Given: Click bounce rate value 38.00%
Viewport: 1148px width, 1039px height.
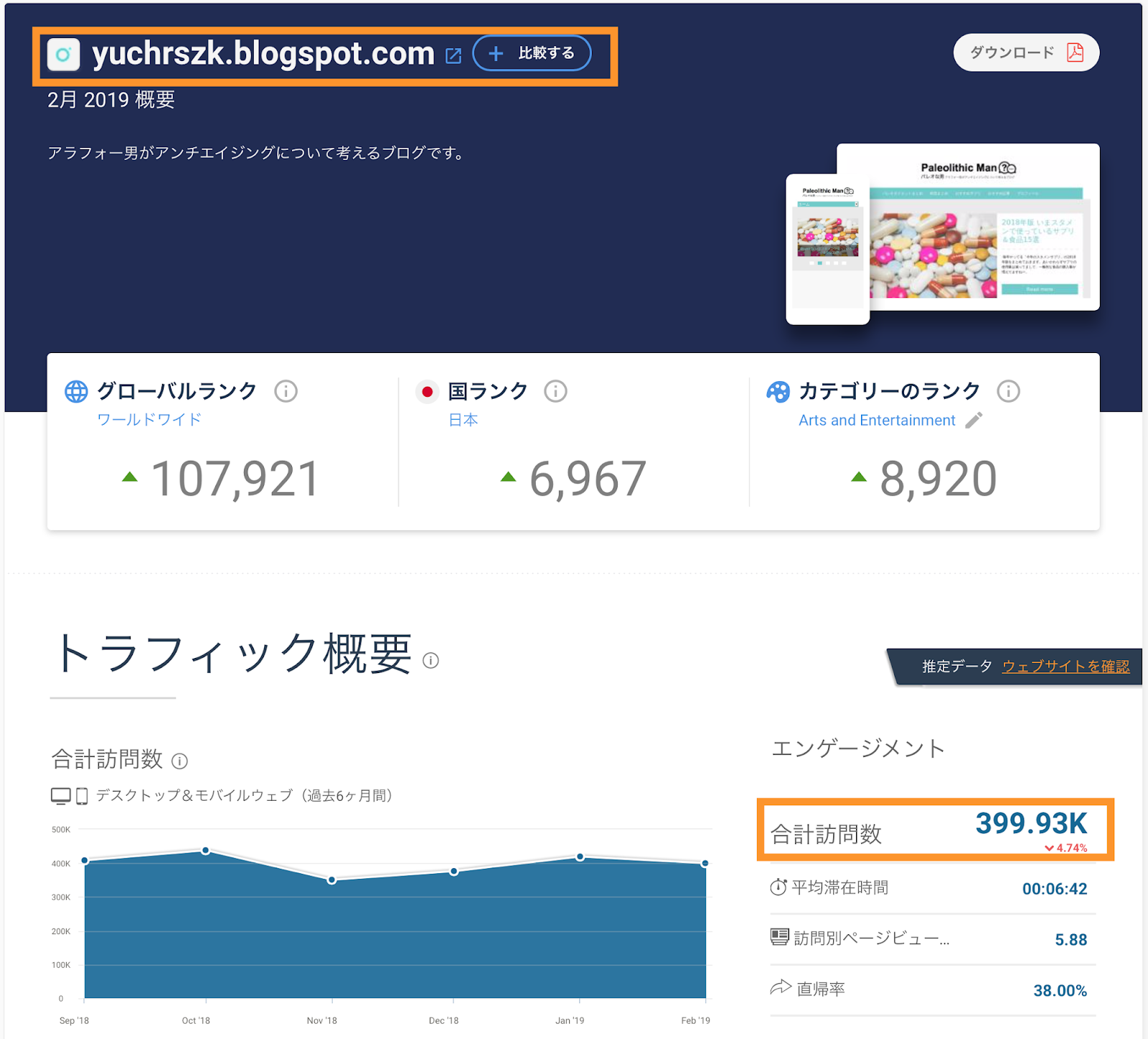Looking at the screenshot, I should point(1060,991).
